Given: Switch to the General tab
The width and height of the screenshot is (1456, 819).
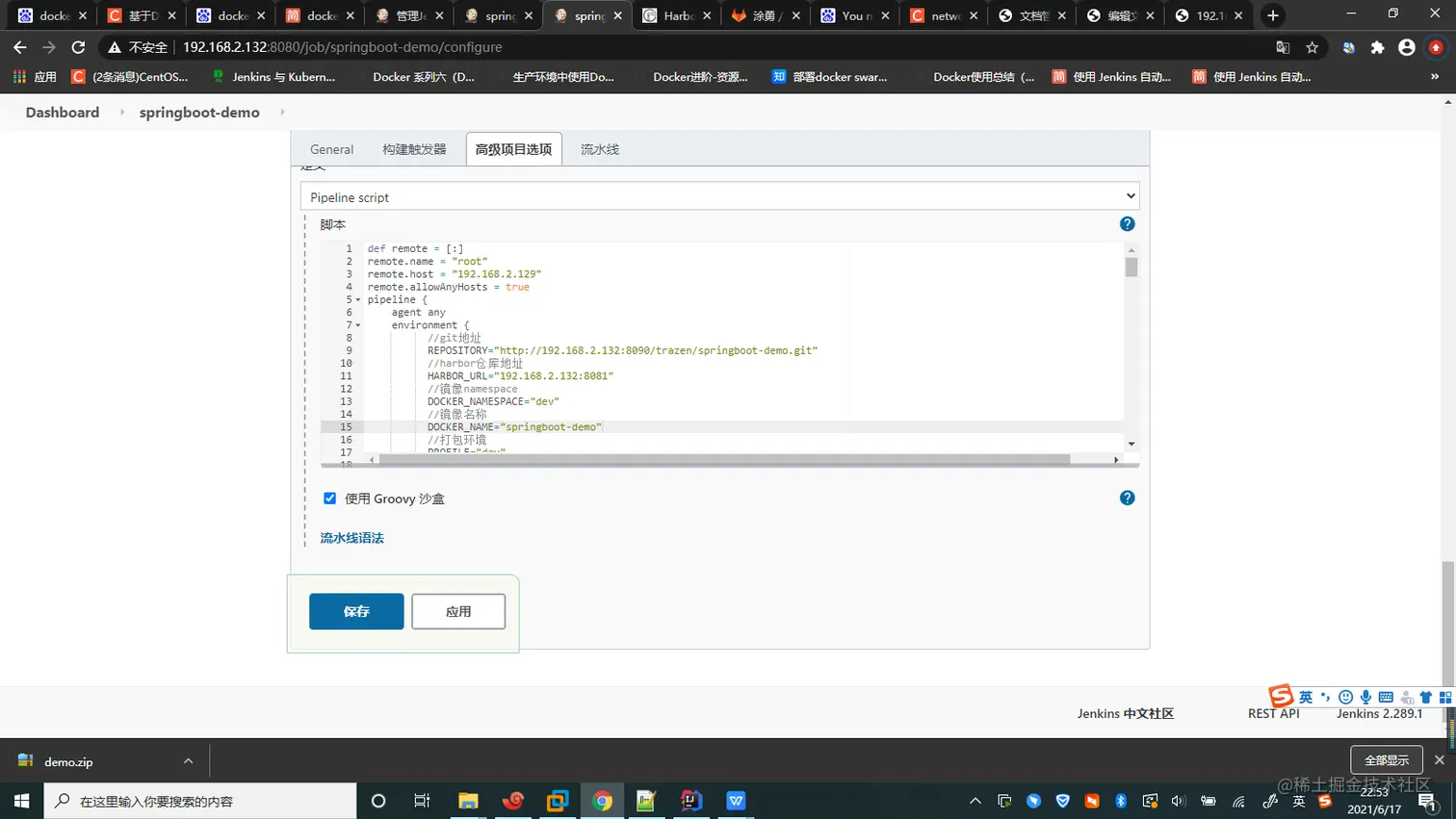Looking at the screenshot, I should point(331,149).
